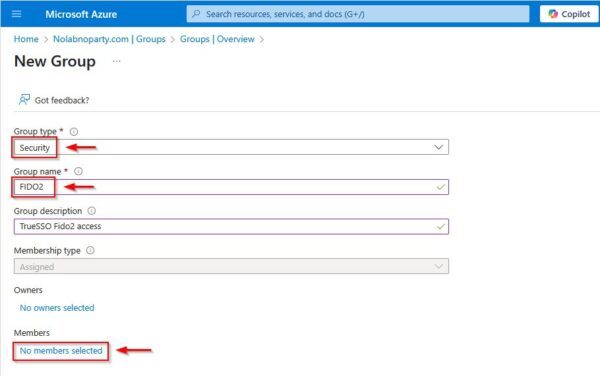Open Nolabnoparty.com | Groups breadcrumb
Screen dimensions: 600x376
pyautogui.click(x=109, y=39)
